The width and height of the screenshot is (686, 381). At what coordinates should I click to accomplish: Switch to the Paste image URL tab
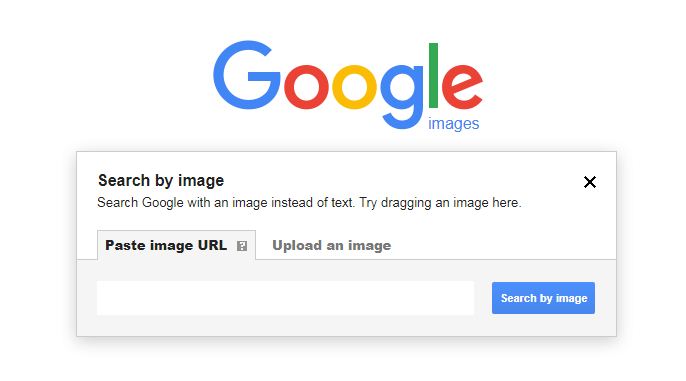[176, 245]
